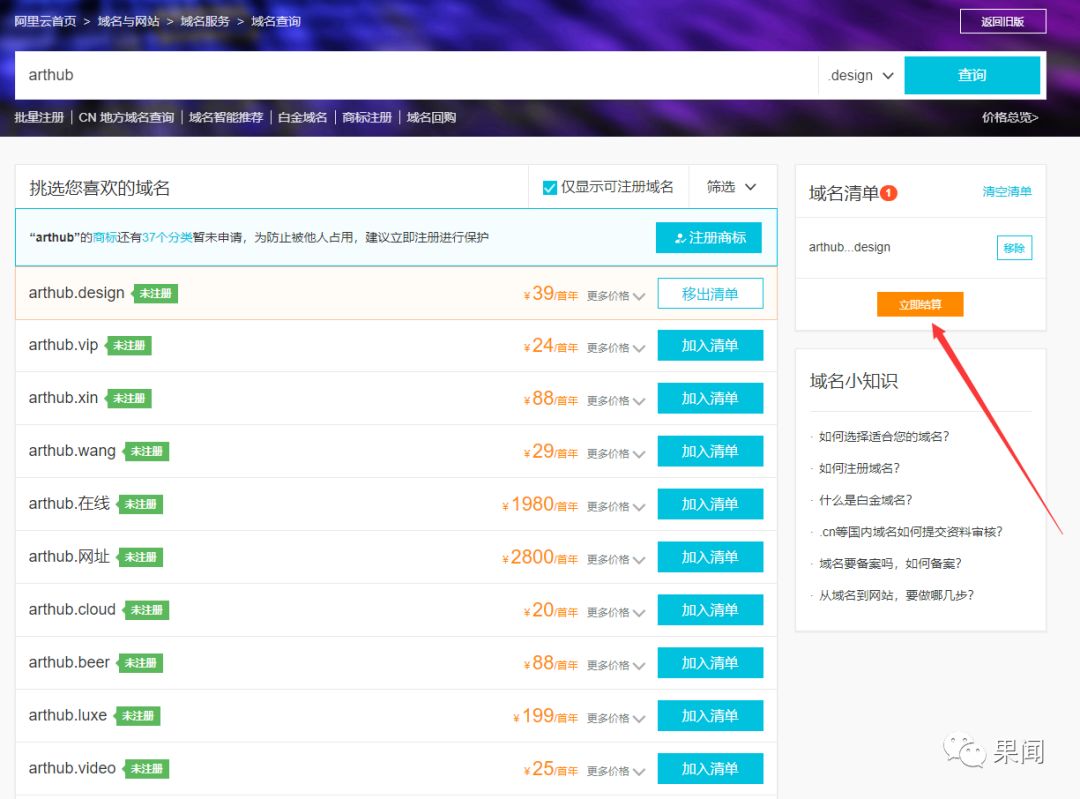Click 加入清单 for arthub.vip
The height and width of the screenshot is (799, 1080).
coord(710,345)
